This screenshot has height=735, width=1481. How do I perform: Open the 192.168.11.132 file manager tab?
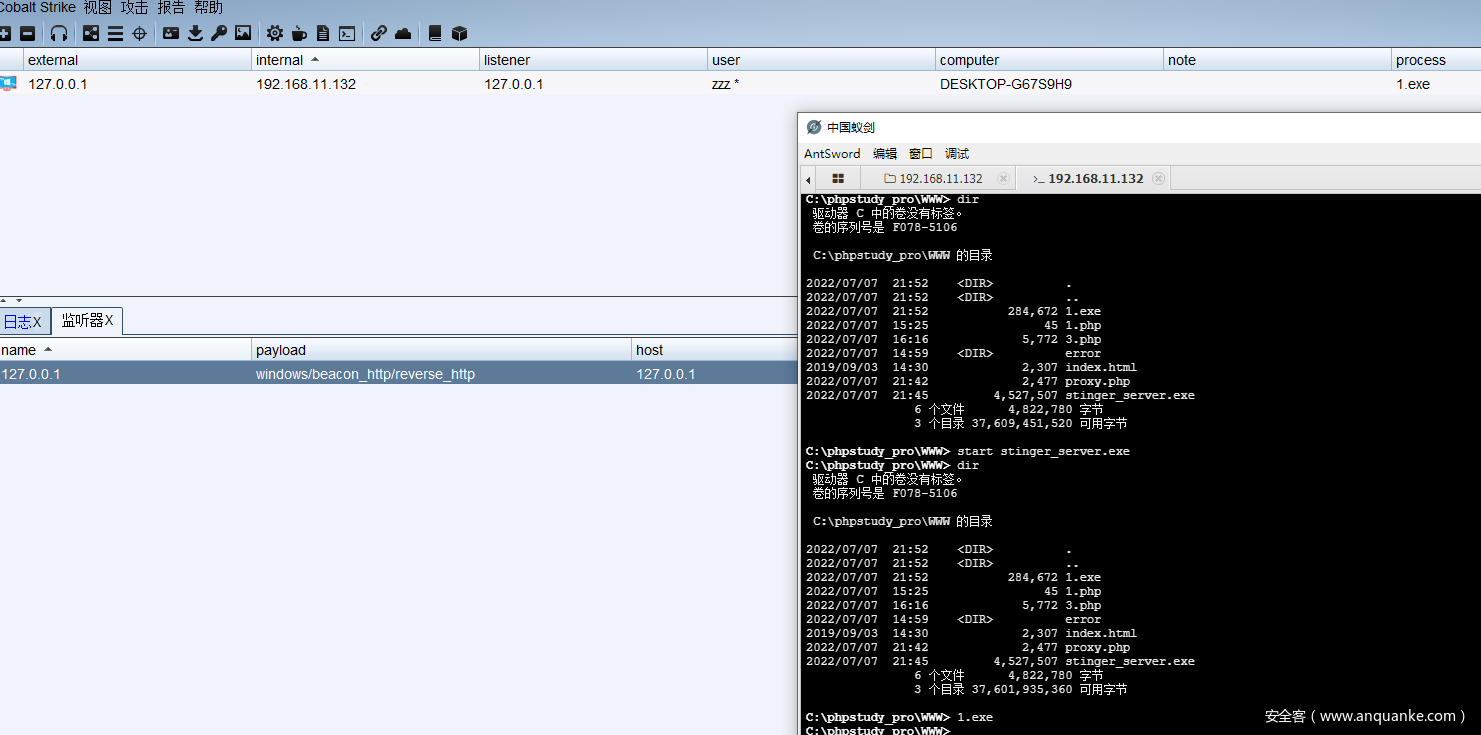939,179
